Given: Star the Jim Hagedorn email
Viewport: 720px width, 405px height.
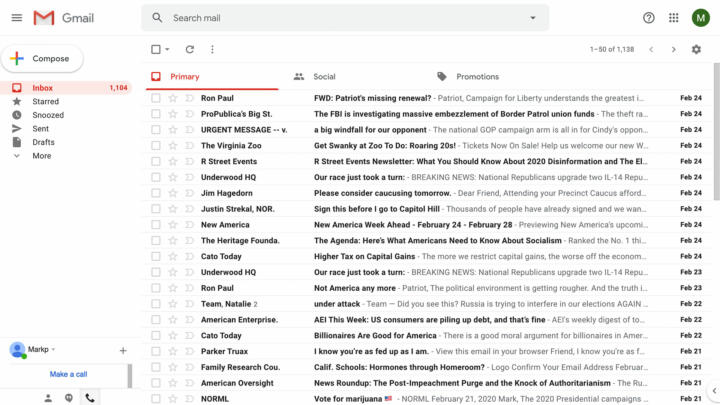Looking at the screenshot, I should point(173,193).
